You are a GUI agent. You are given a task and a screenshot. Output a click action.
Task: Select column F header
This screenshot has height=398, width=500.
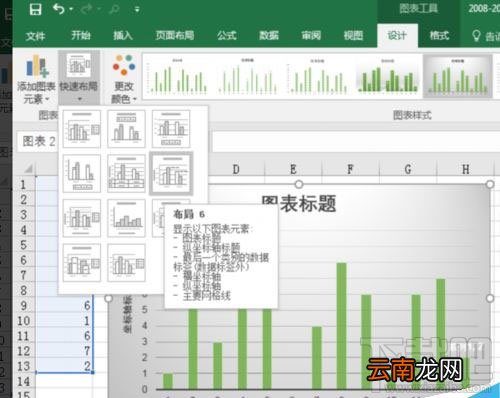click(x=350, y=169)
